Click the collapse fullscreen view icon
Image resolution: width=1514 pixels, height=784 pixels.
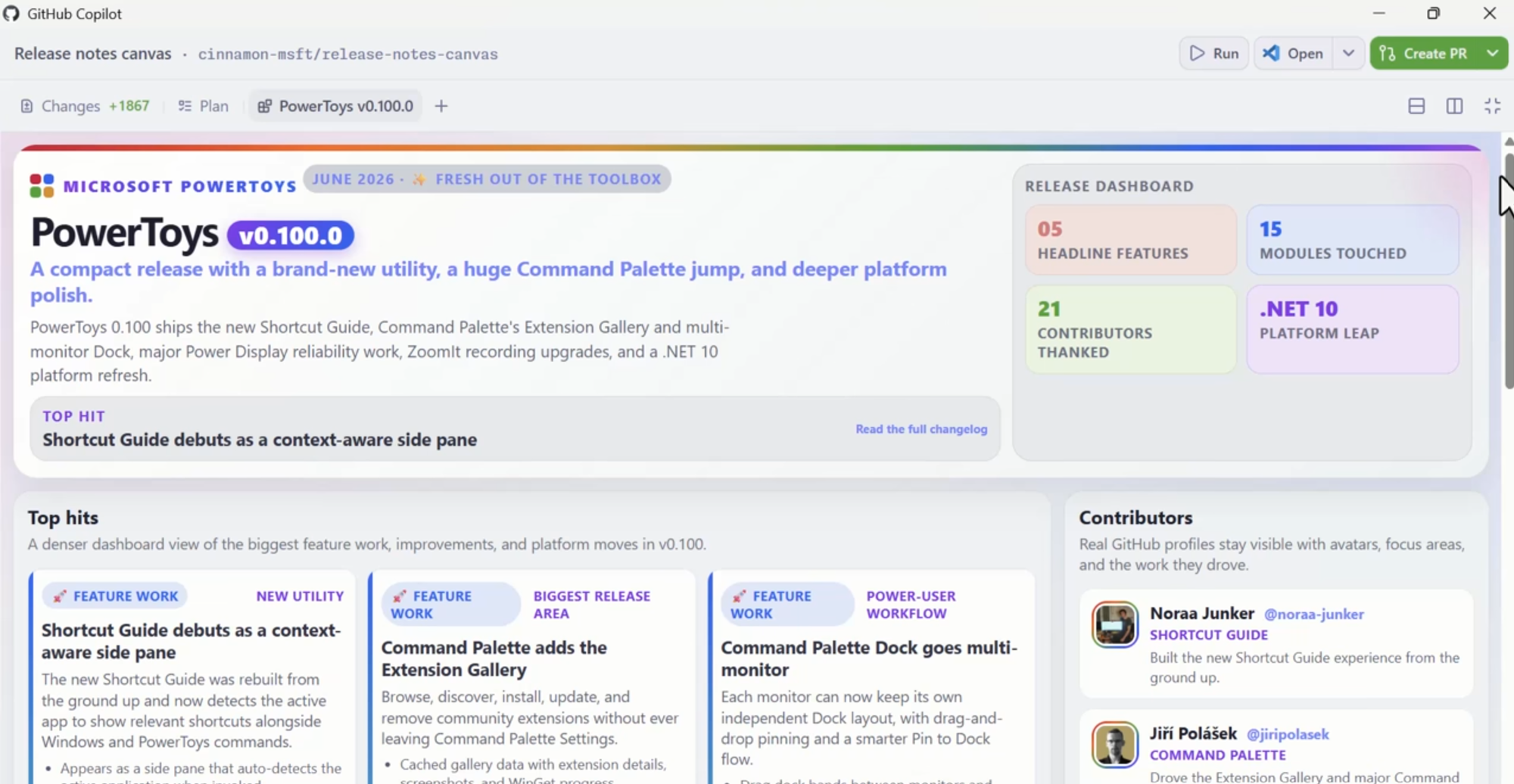click(1492, 106)
